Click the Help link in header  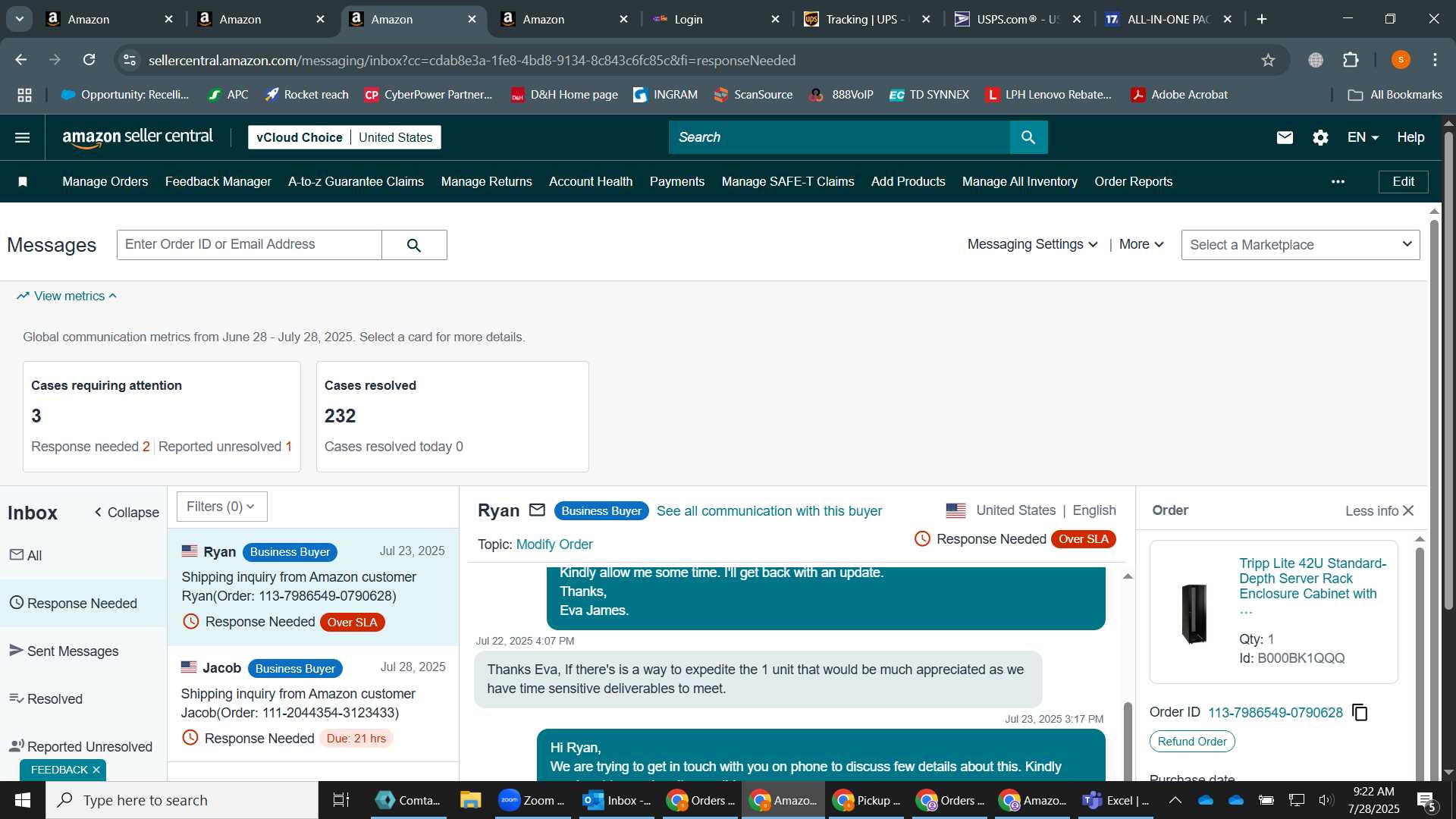(1410, 137)
